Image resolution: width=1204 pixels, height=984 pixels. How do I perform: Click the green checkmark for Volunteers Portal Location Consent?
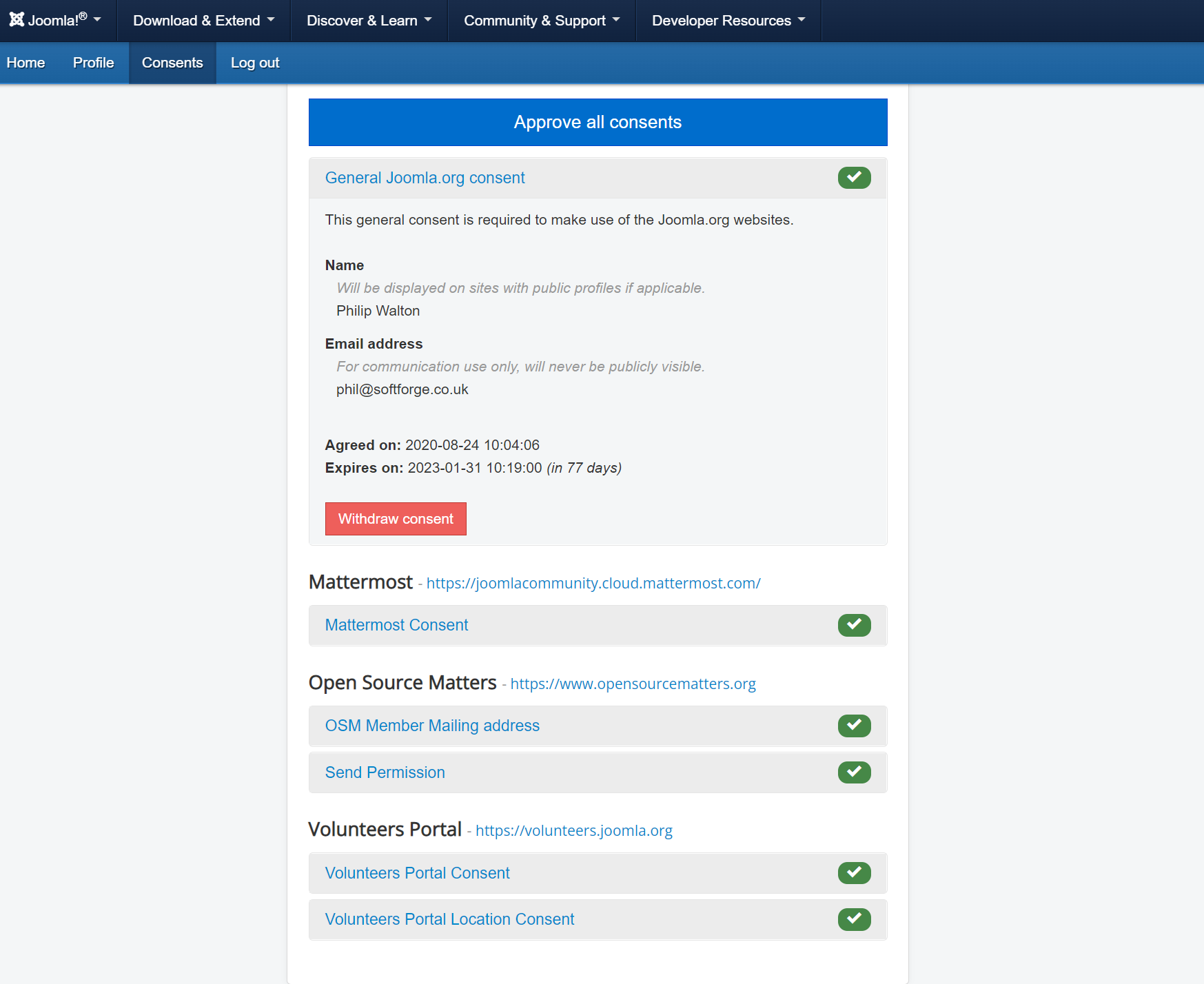click(854, 919)
